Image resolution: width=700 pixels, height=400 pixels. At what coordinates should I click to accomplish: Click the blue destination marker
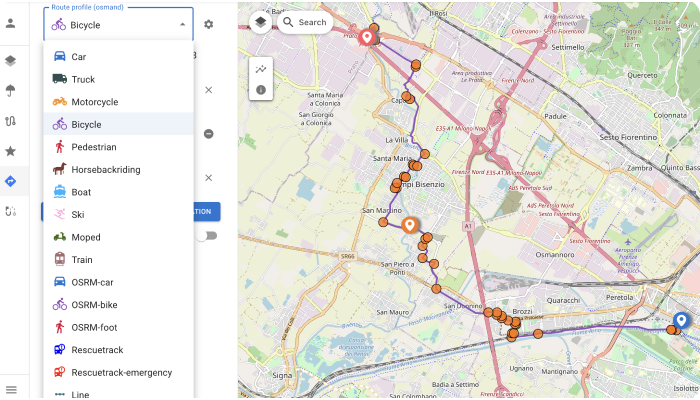tap(681, 320)
